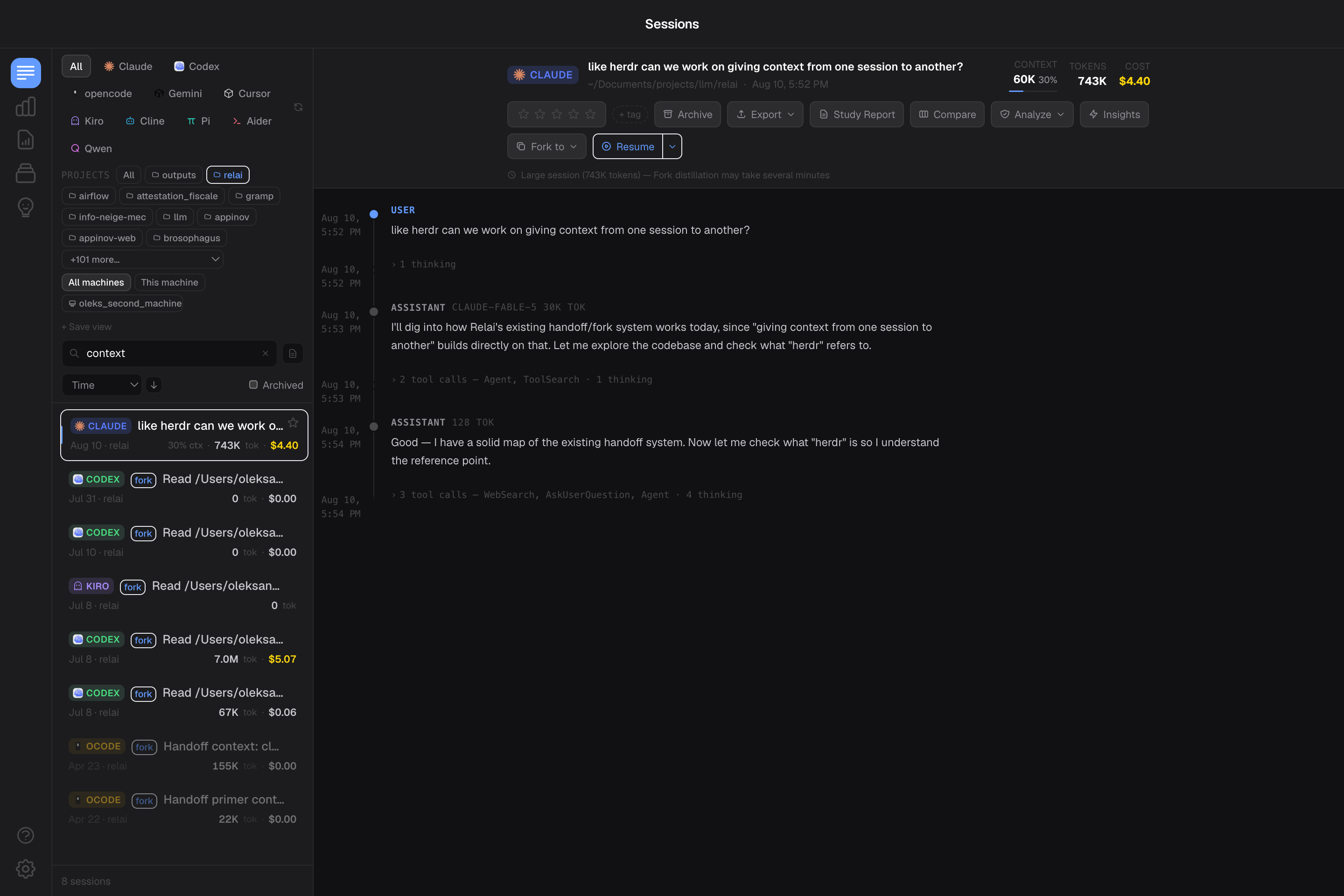Viewport: 1344px width, 896px height.
Task: Open the Export dropdown
Action: [764, 114]
